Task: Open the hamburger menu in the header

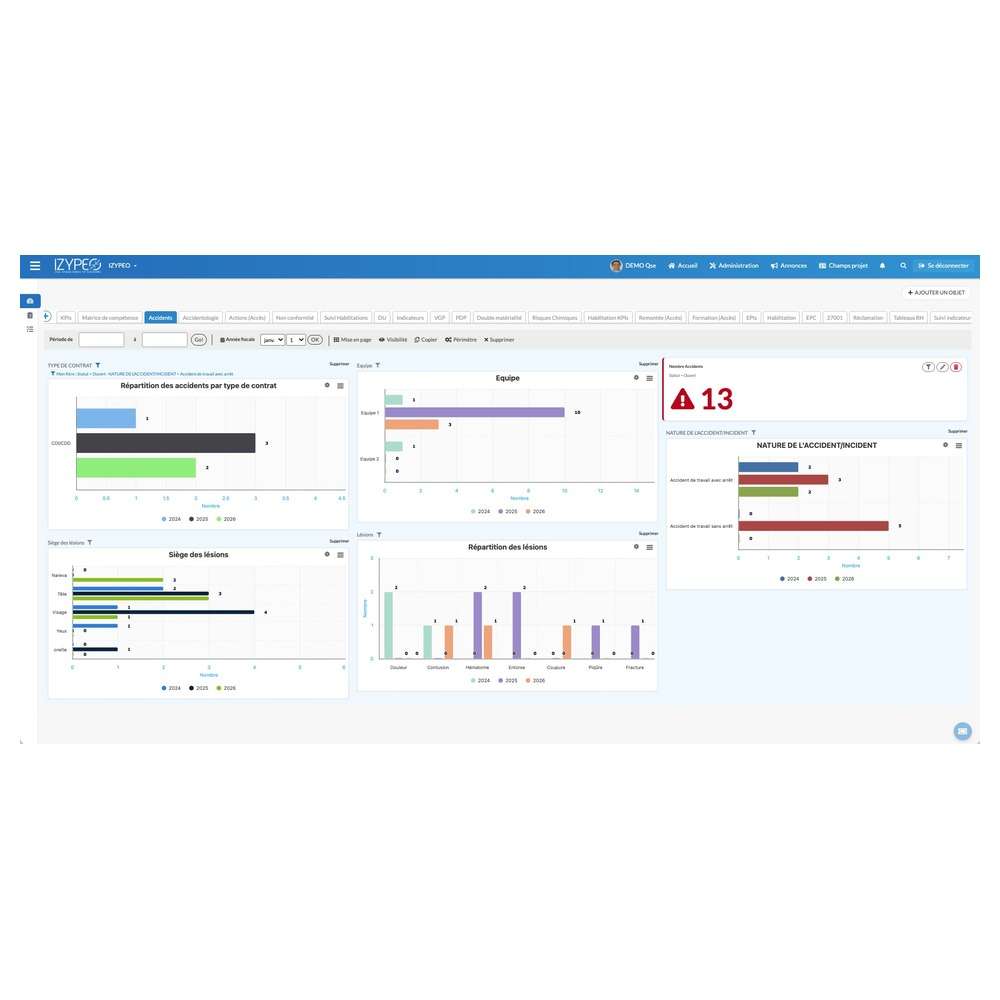Action: 35,265
